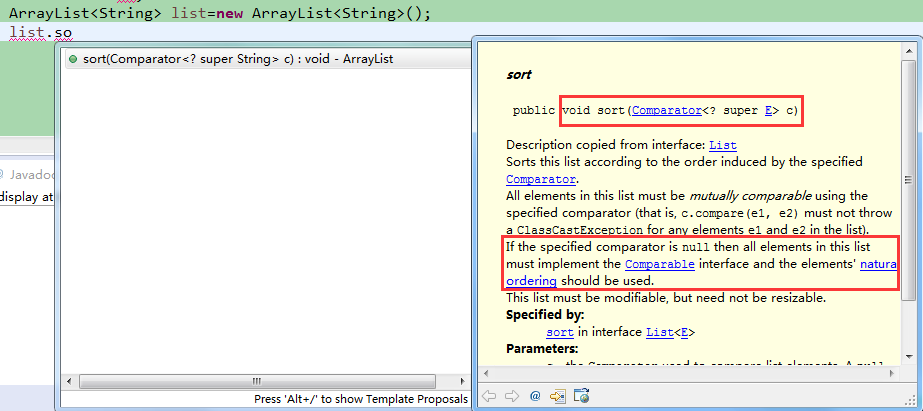
Task: Click the Open Declaration icon with yellow arrow
Action: coord(557,396)
